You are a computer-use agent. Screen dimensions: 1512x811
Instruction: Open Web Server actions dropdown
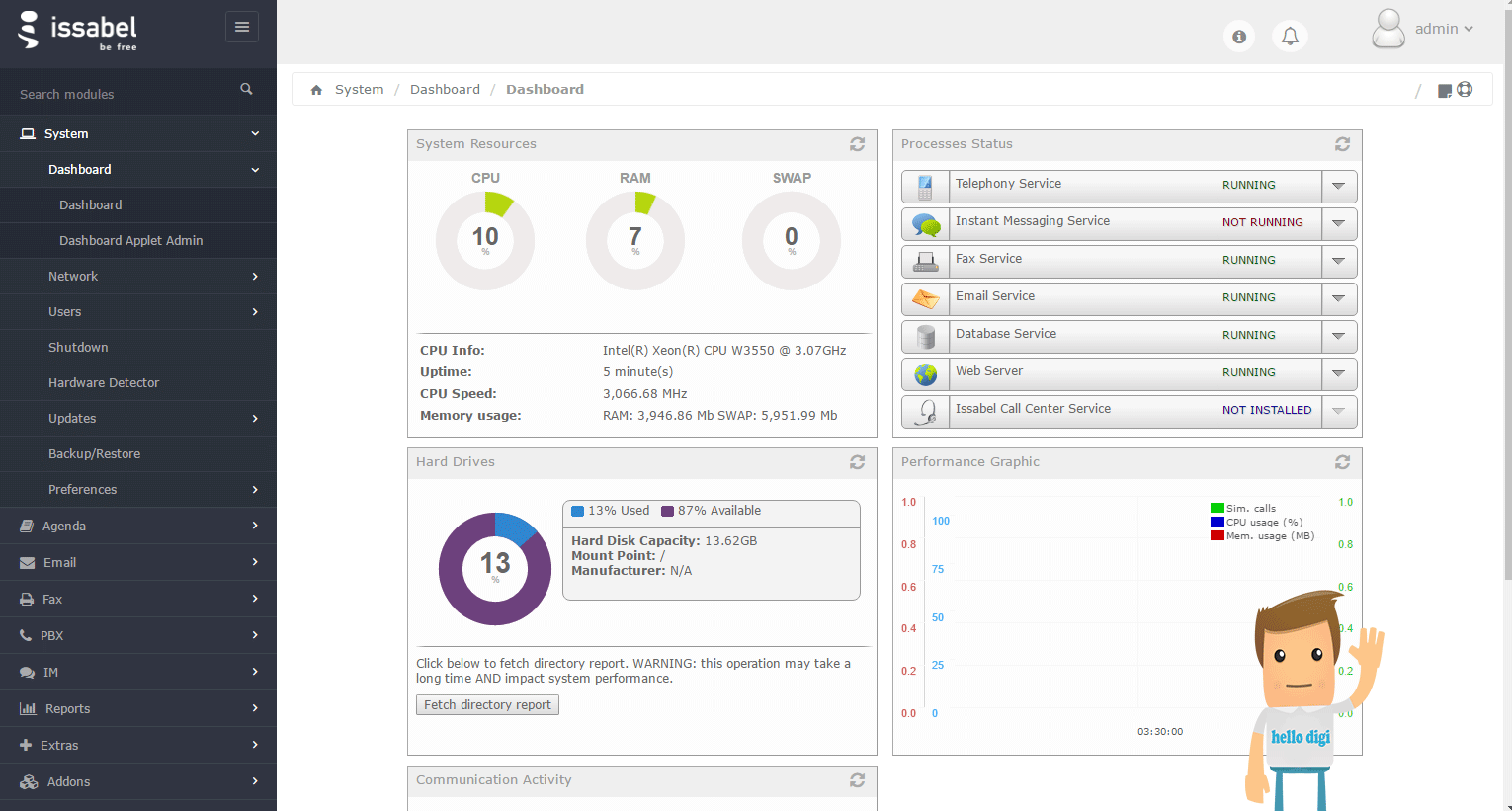coord(1339,373)
